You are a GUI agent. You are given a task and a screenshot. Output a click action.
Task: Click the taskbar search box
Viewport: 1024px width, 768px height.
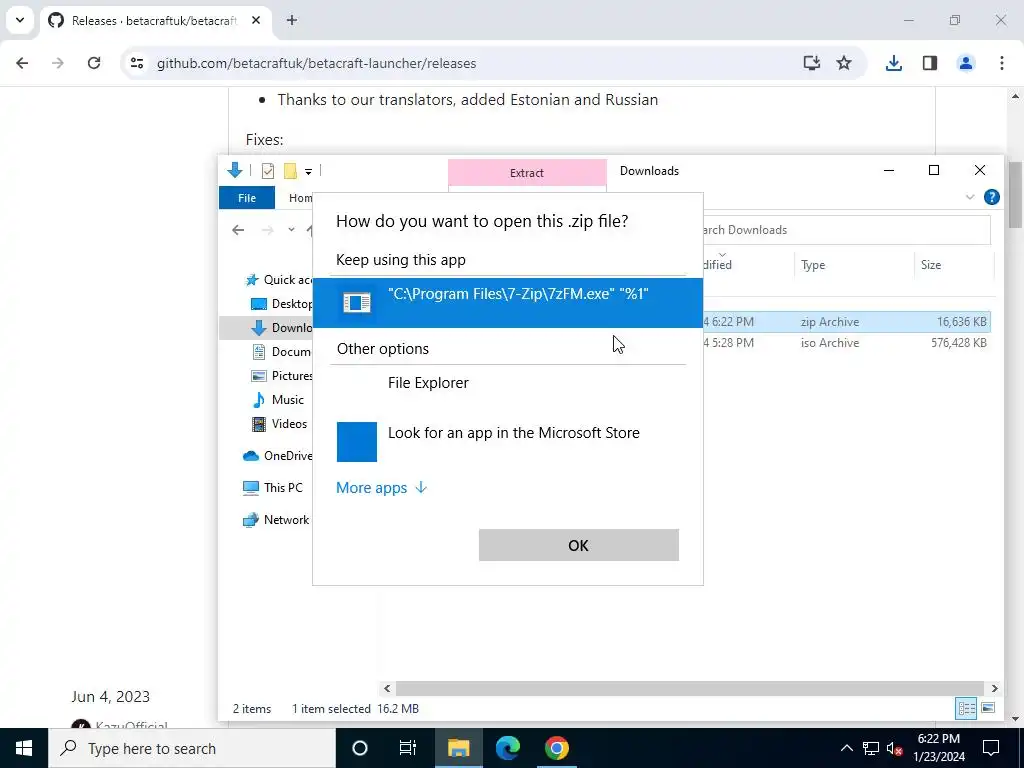pos(192,748)
